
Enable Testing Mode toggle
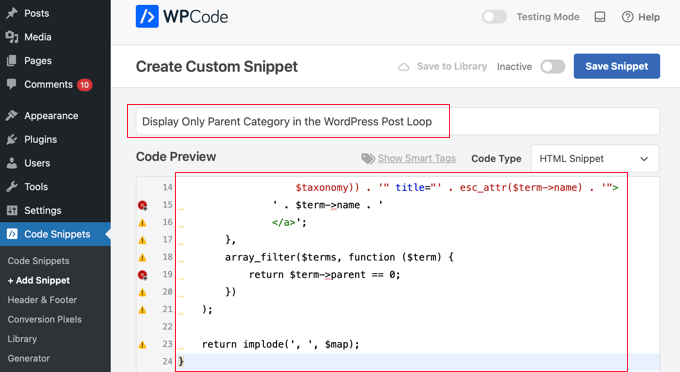[494, 17]
